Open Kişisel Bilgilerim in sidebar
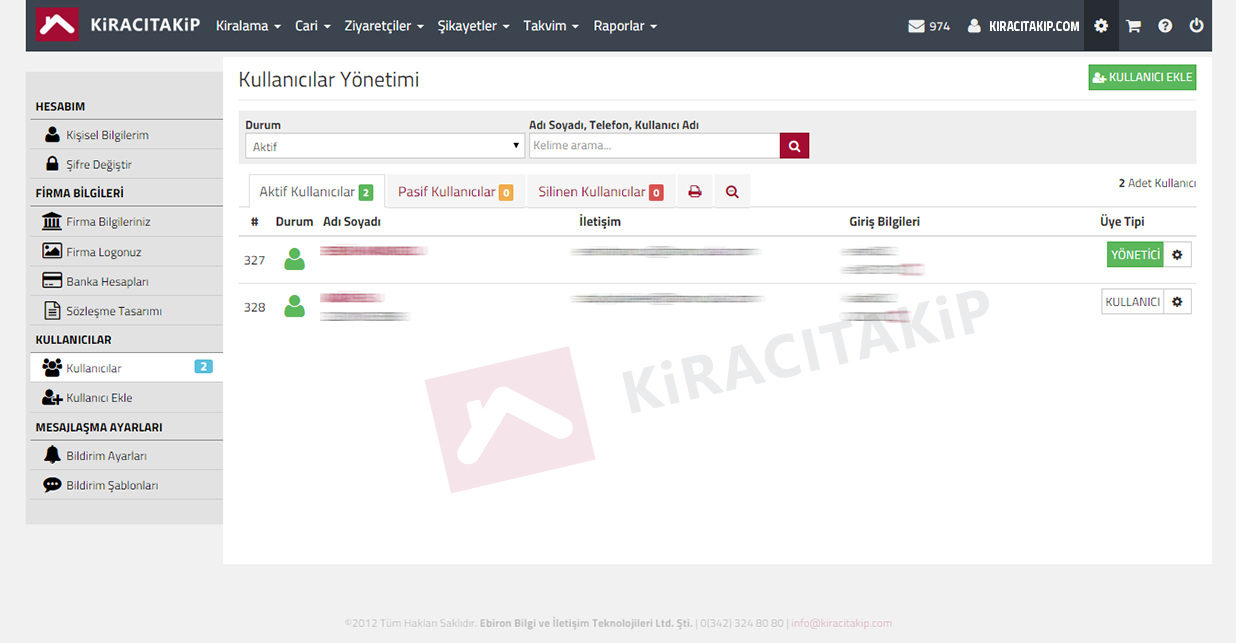This screenshot has width=1236, height=643. point(125,135)
